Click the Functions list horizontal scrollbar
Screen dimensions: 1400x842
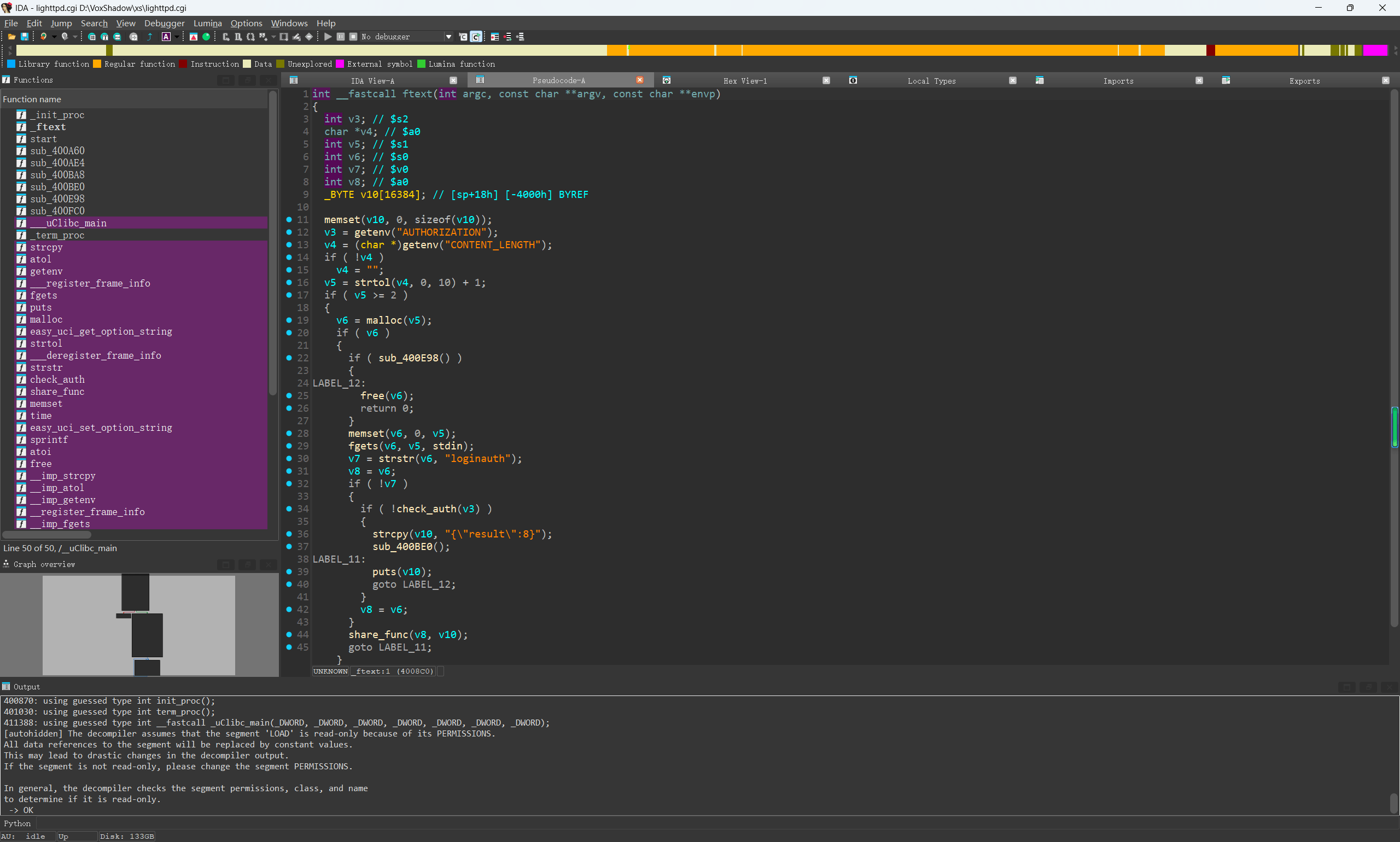tap(46, 535)
